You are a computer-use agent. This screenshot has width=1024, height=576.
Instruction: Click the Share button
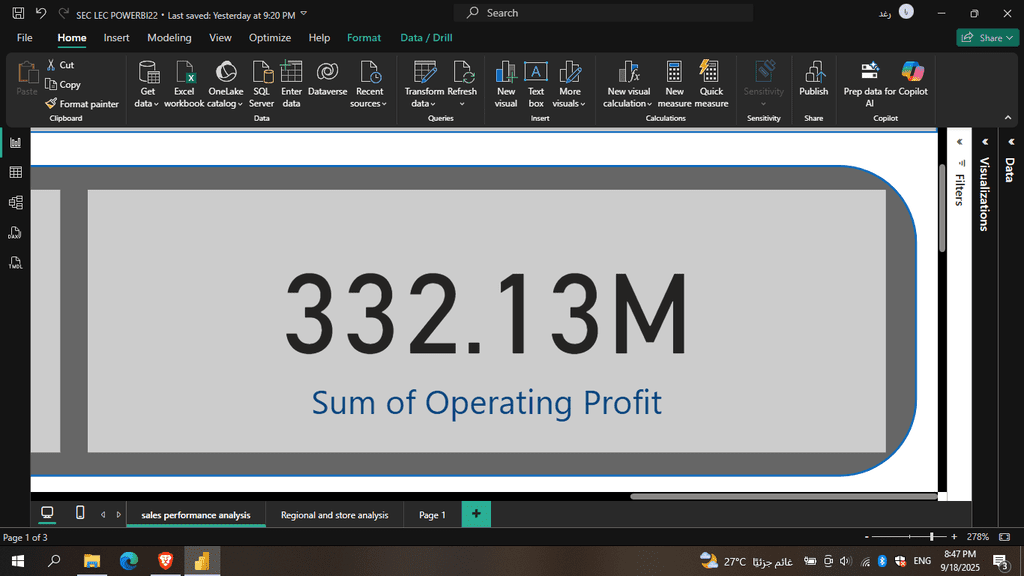(984, 38)
